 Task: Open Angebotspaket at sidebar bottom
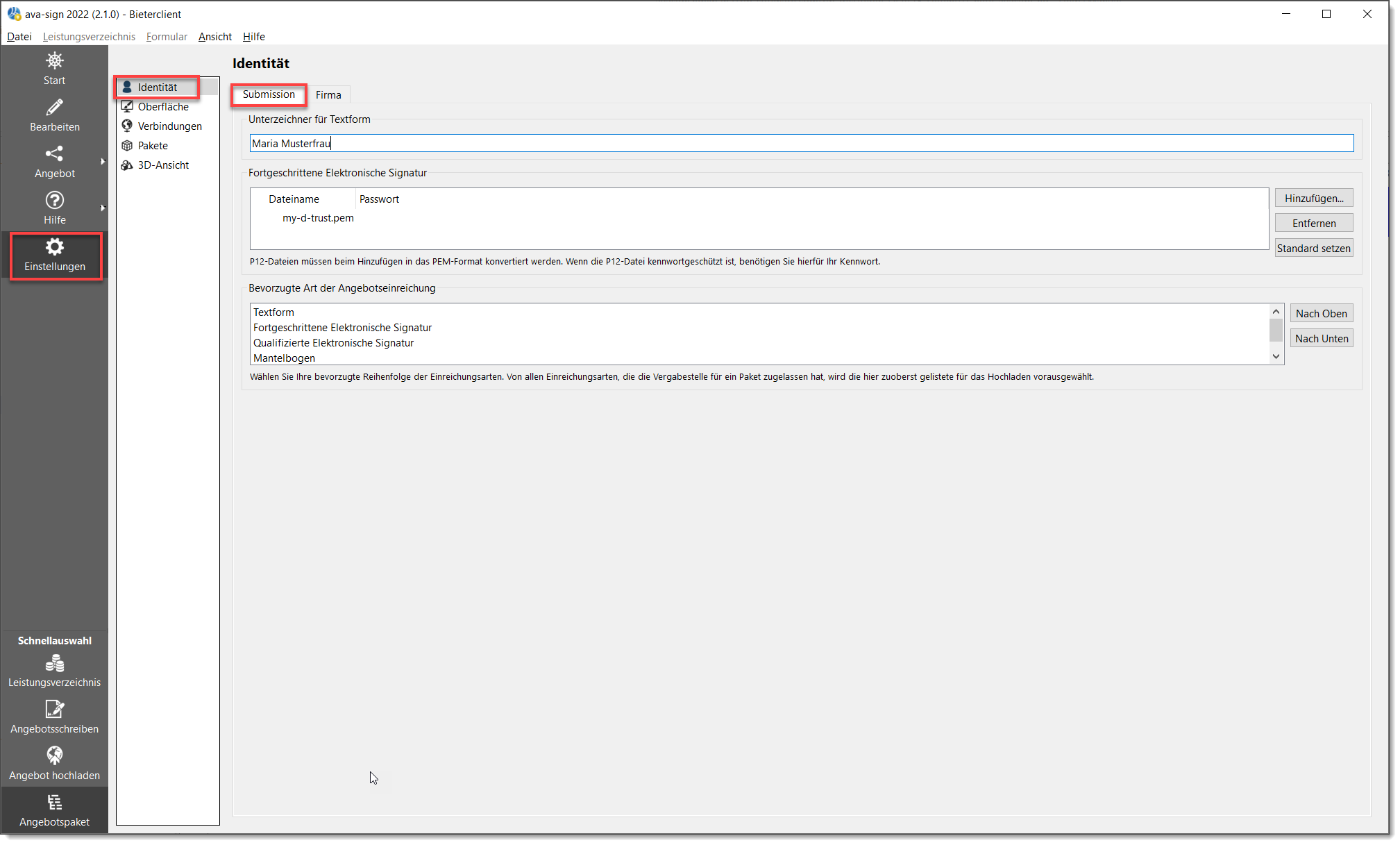tap(54, 811)
